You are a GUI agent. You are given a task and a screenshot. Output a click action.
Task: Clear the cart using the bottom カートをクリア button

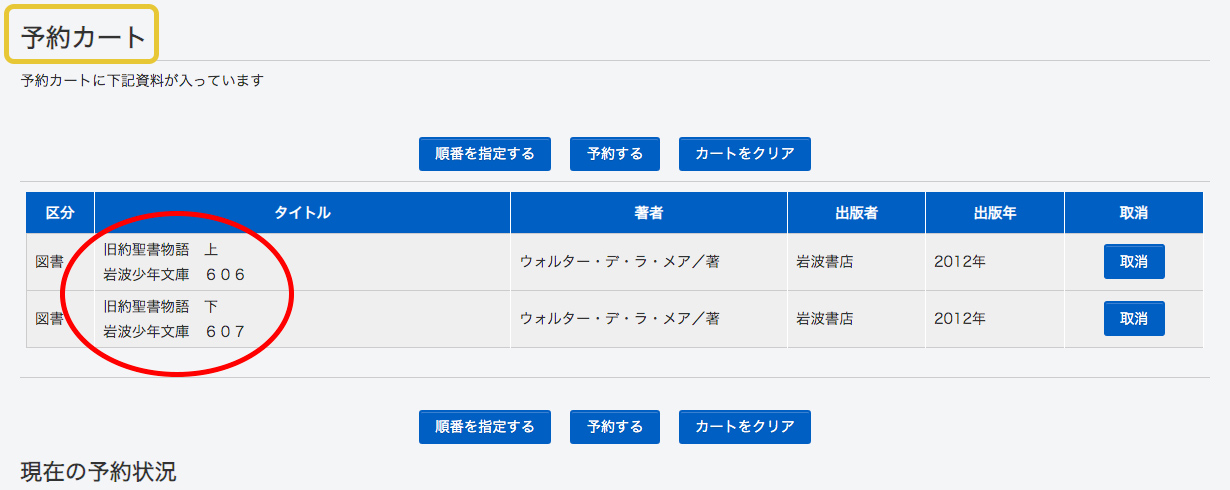(x=744, y=427)
